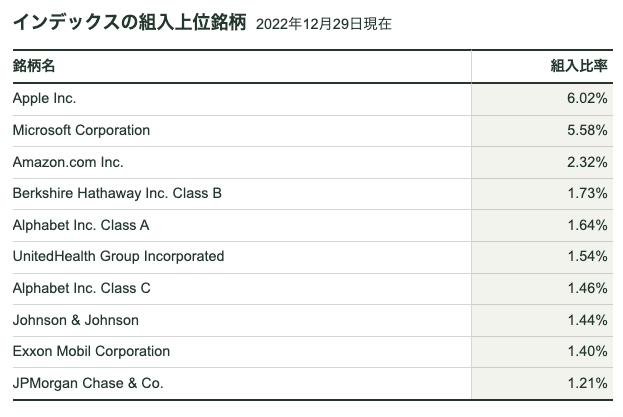Click the Amazon.com Inc. name

click(x=68, y=162)
